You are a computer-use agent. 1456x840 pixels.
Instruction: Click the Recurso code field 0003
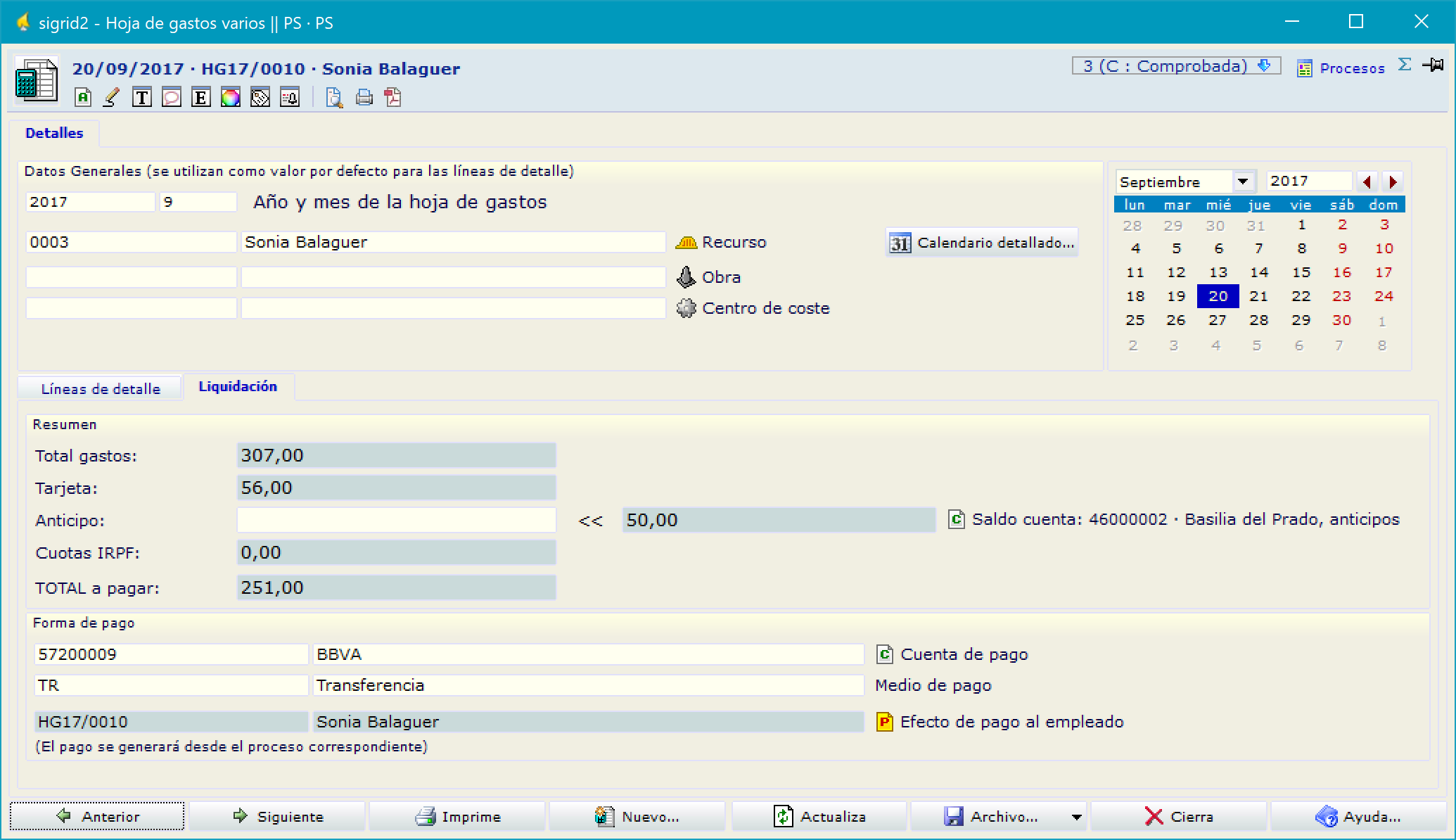(131, 242)
